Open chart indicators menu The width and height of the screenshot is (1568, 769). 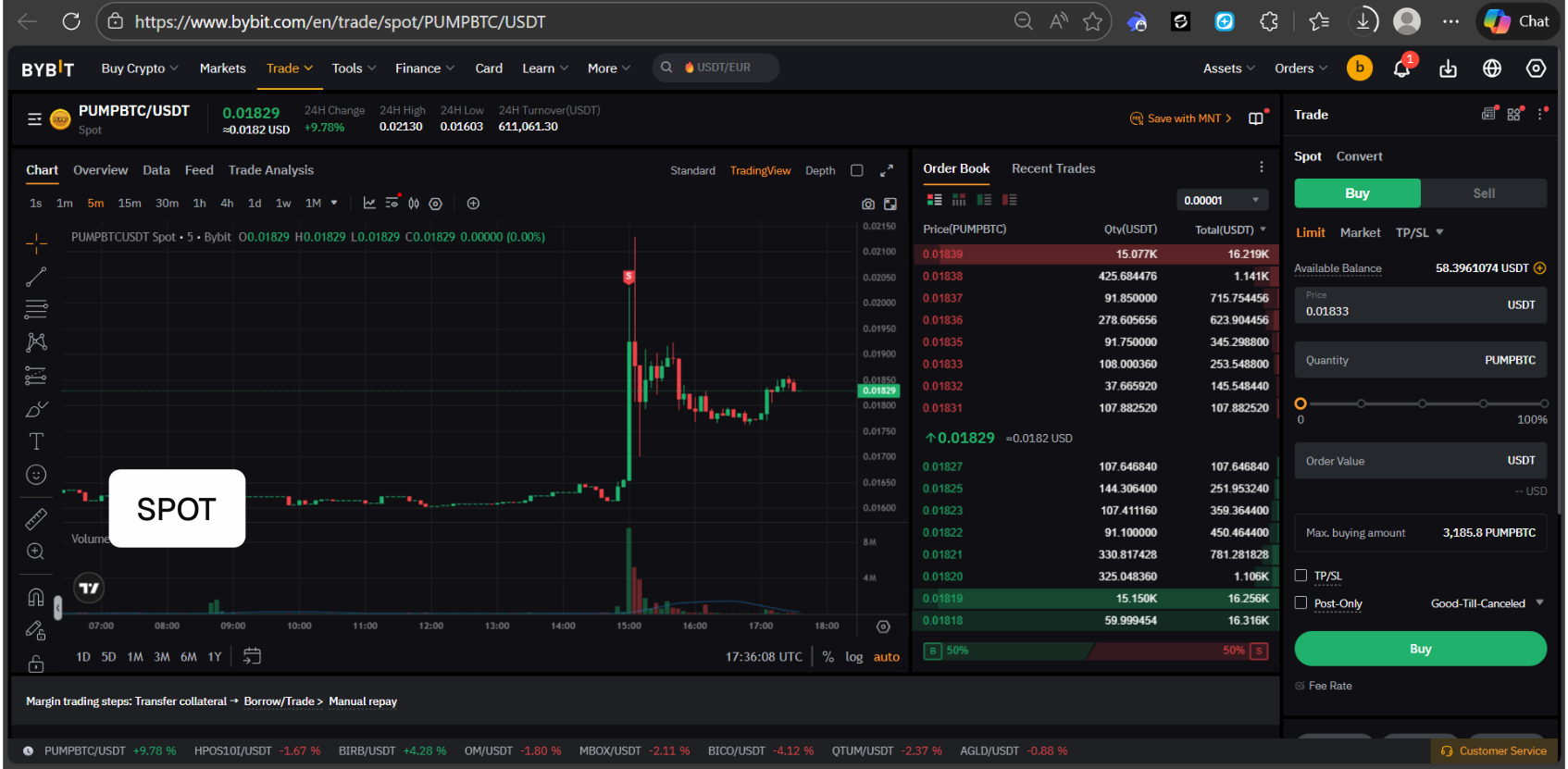pyautogui.click(x=369, y=203)
